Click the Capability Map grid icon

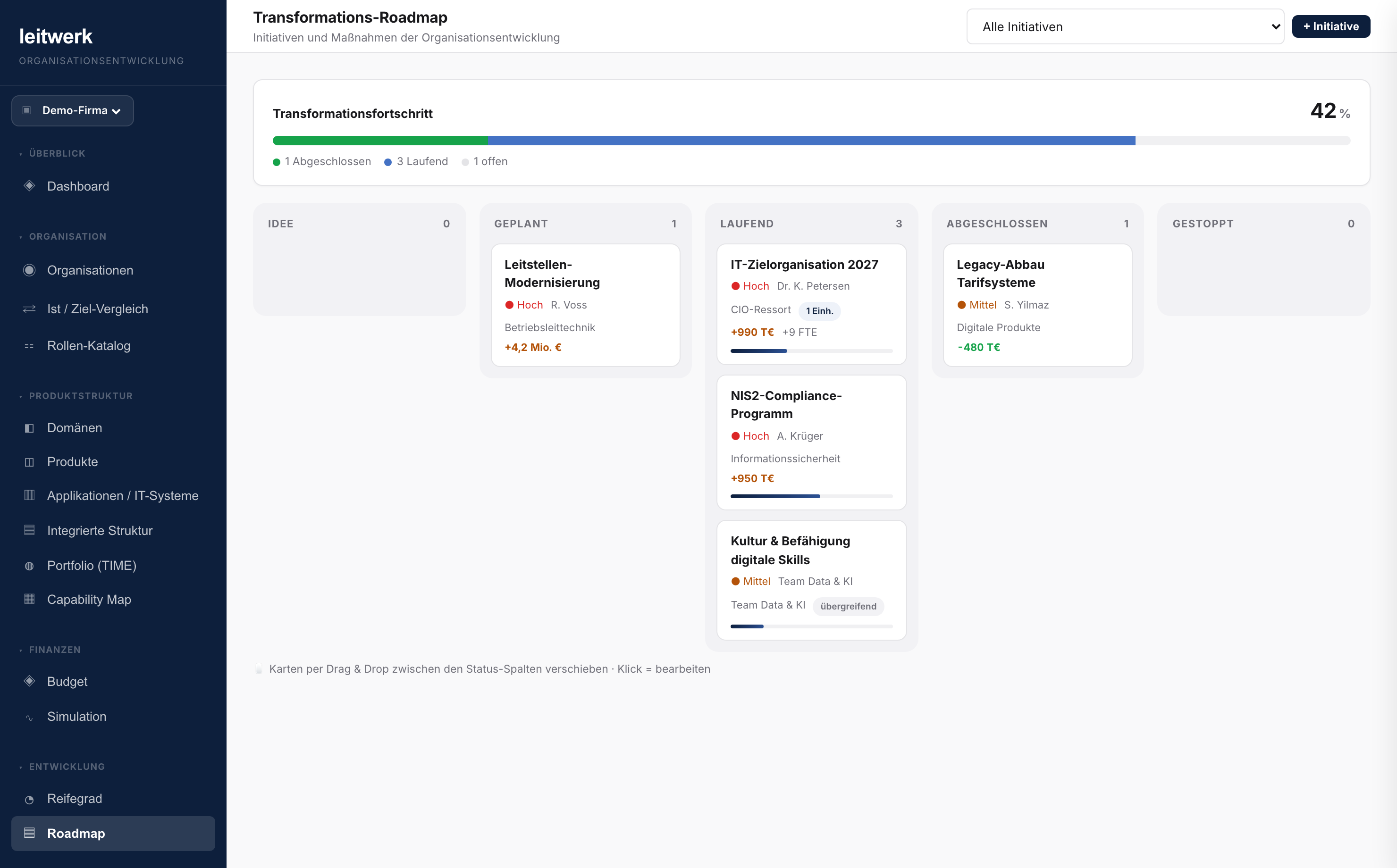point(29,599)
